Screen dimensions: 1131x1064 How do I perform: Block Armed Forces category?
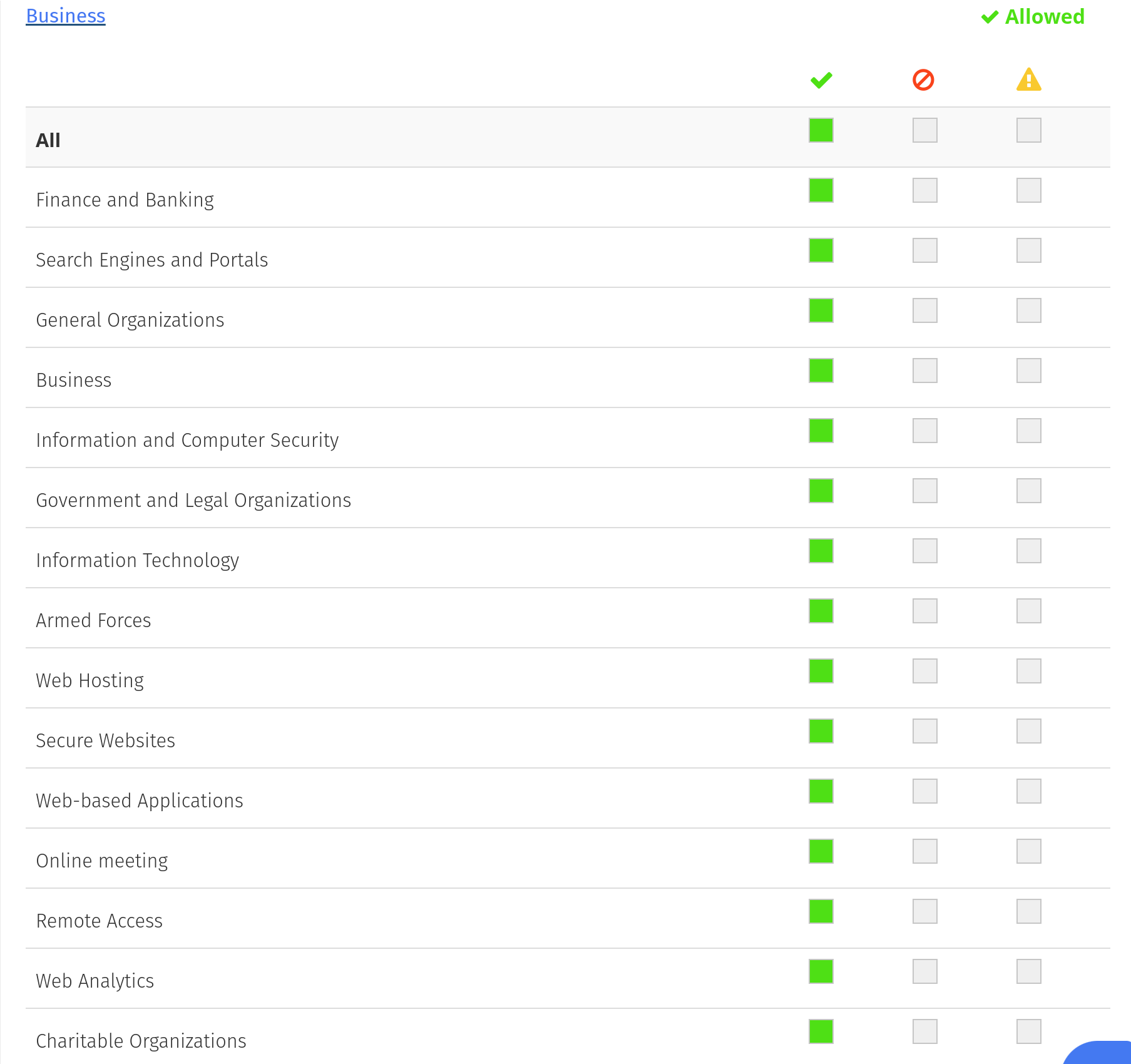tap(925, 611)
